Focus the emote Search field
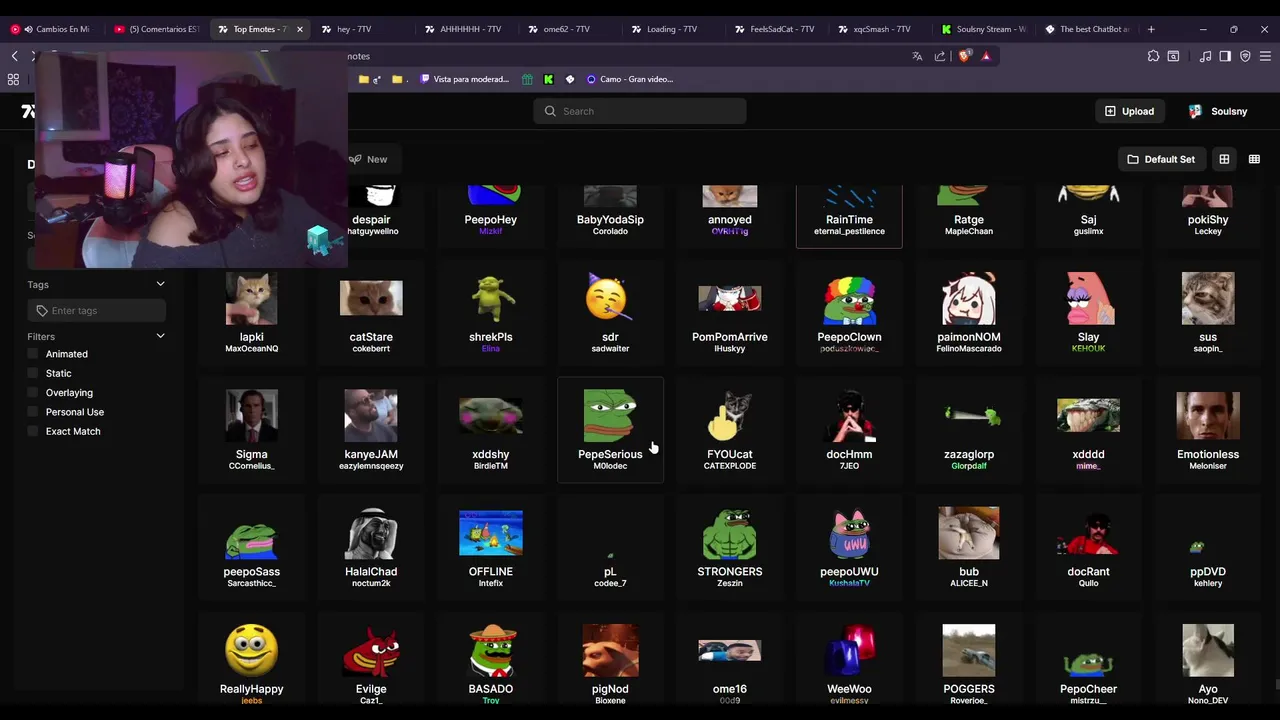This screenshot has width=1280, height=720. click(x=640, y=111)
